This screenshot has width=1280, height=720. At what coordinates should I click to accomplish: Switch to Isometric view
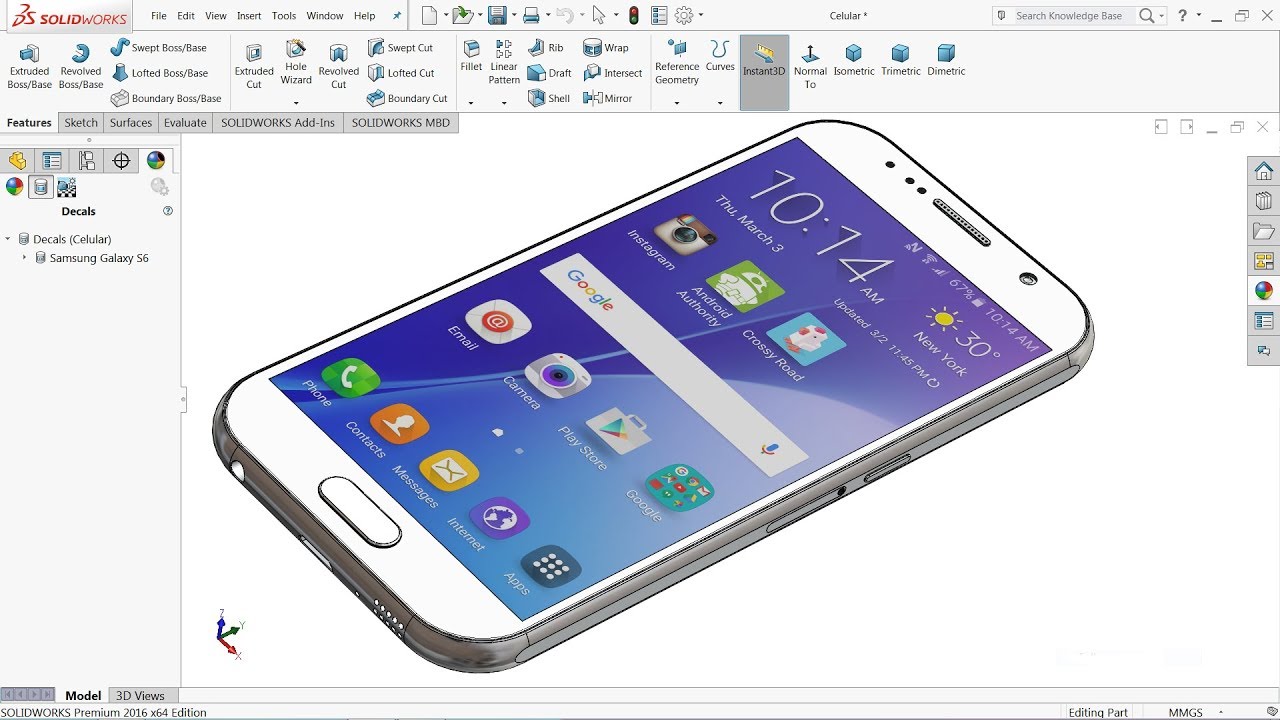coord(854,60)
